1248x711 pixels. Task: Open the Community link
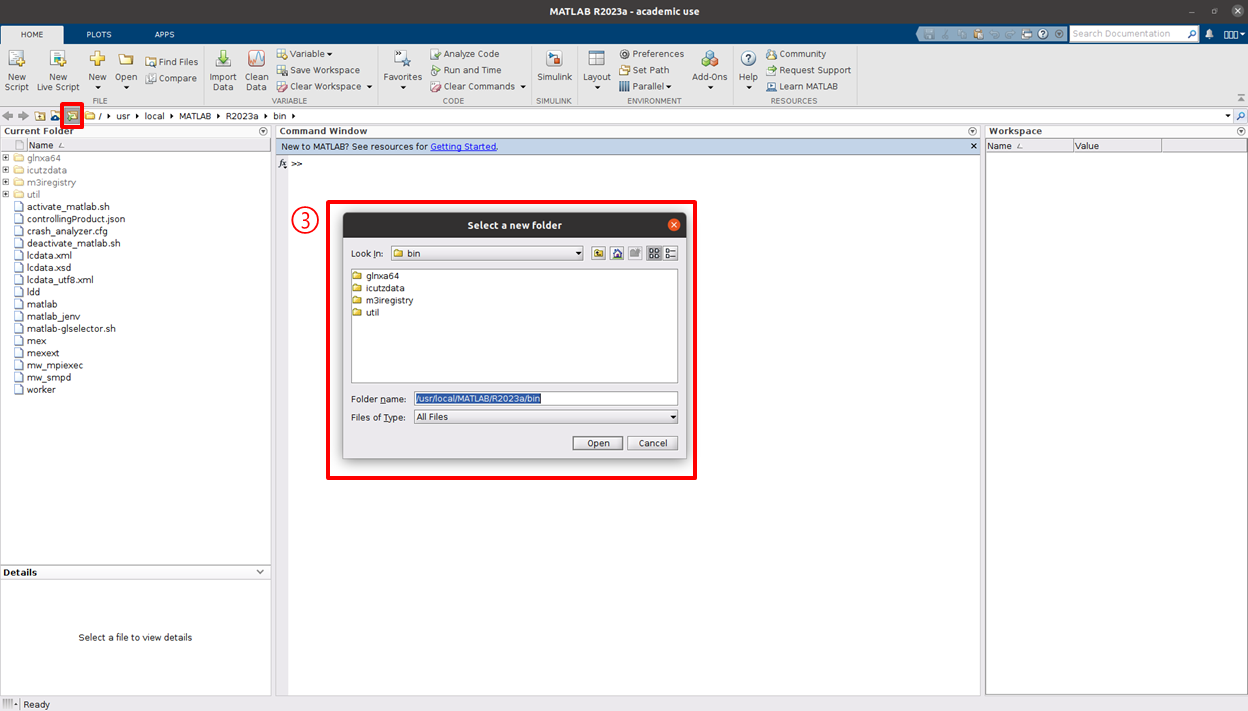pos(796,54)
